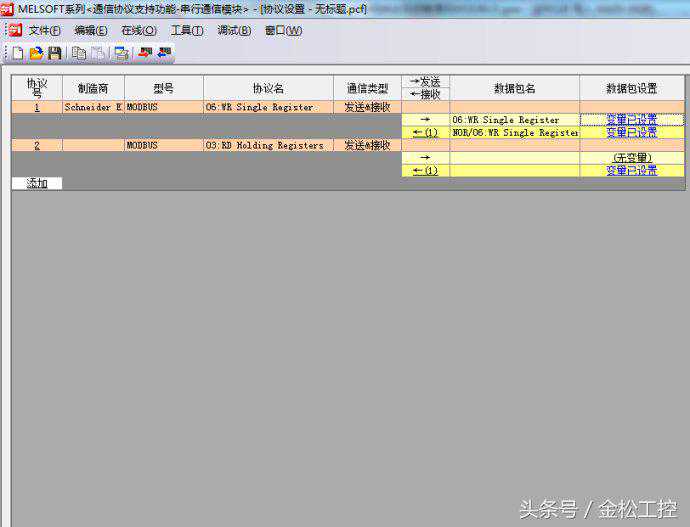Click the Paste toolbar icon
This screenshot has width=690, height=527.
point(98,52)
